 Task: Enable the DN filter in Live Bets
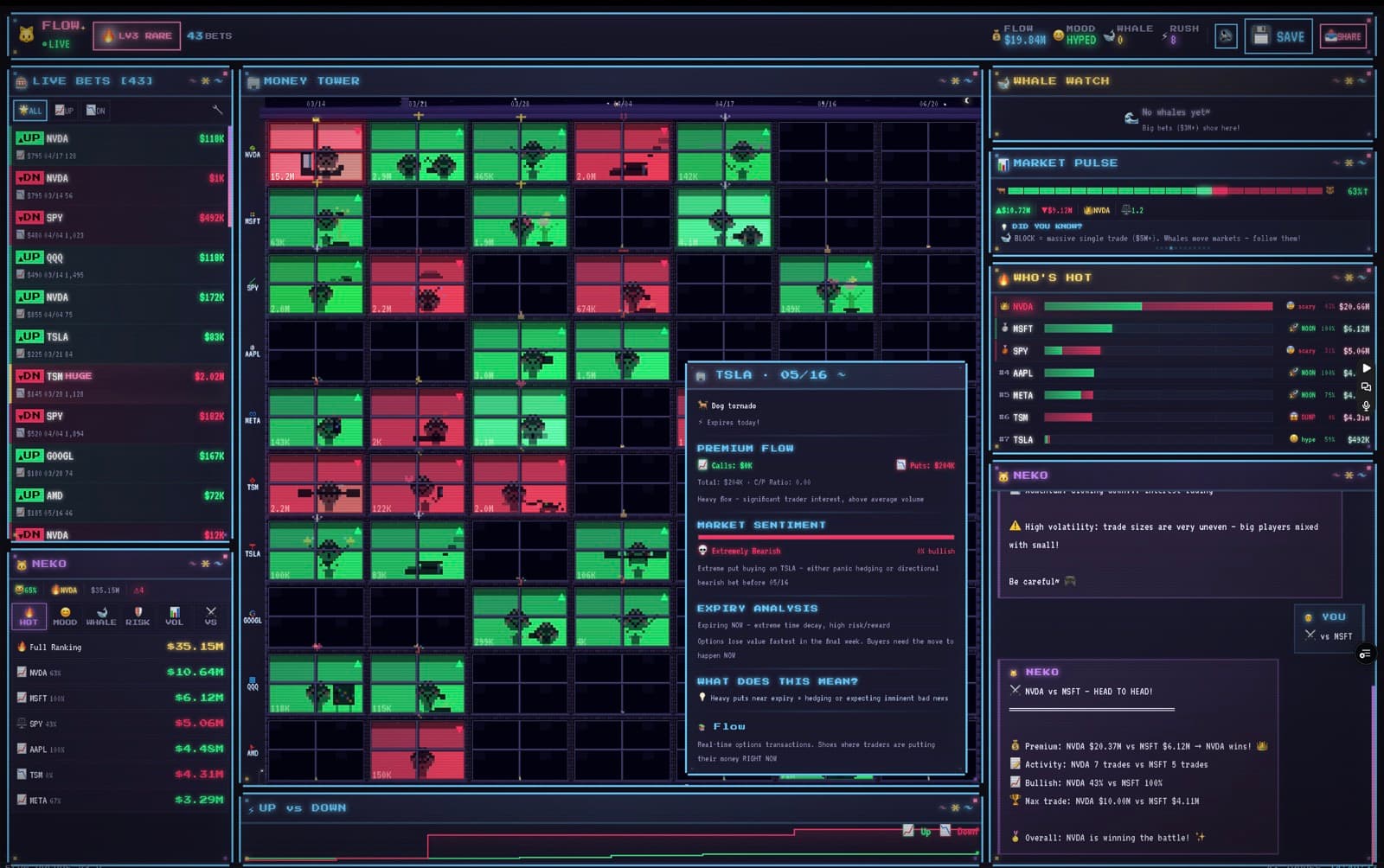click(x=93, y=111)
